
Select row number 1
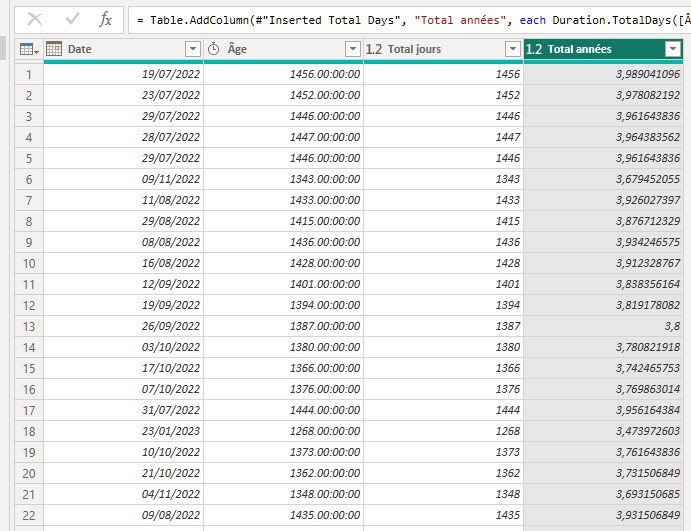[29, 74]
